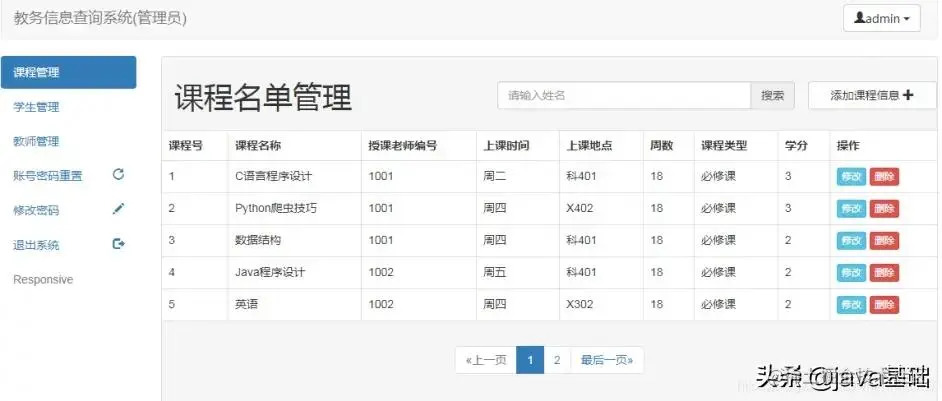Open the admin user dropdown

pyautogui.click(x=881, y=18)
